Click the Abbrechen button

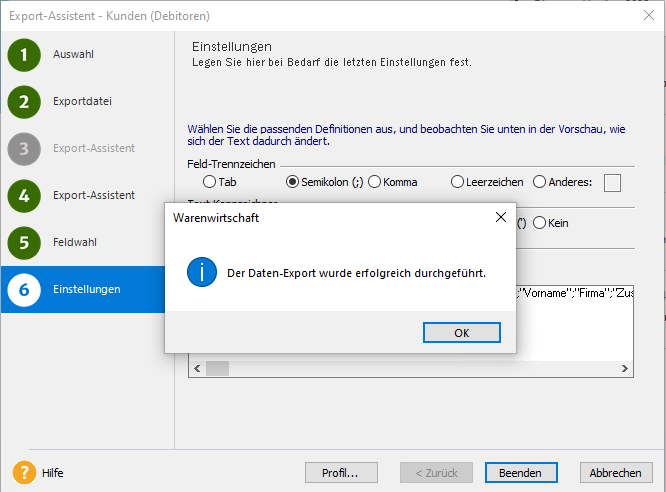pyautogui.click(x=615, y=473)
